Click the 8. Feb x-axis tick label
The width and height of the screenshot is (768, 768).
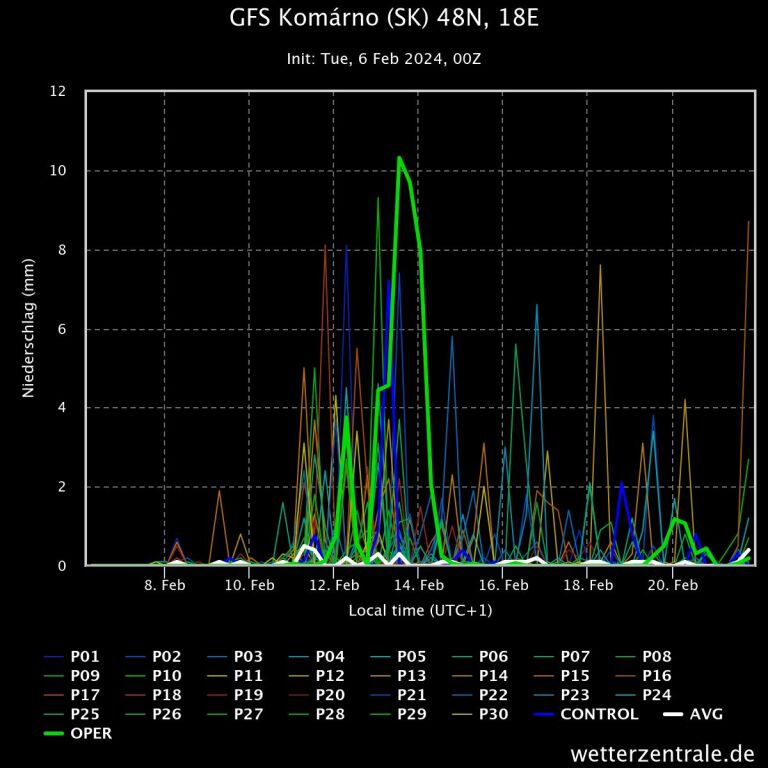click(x=165, y=585)
